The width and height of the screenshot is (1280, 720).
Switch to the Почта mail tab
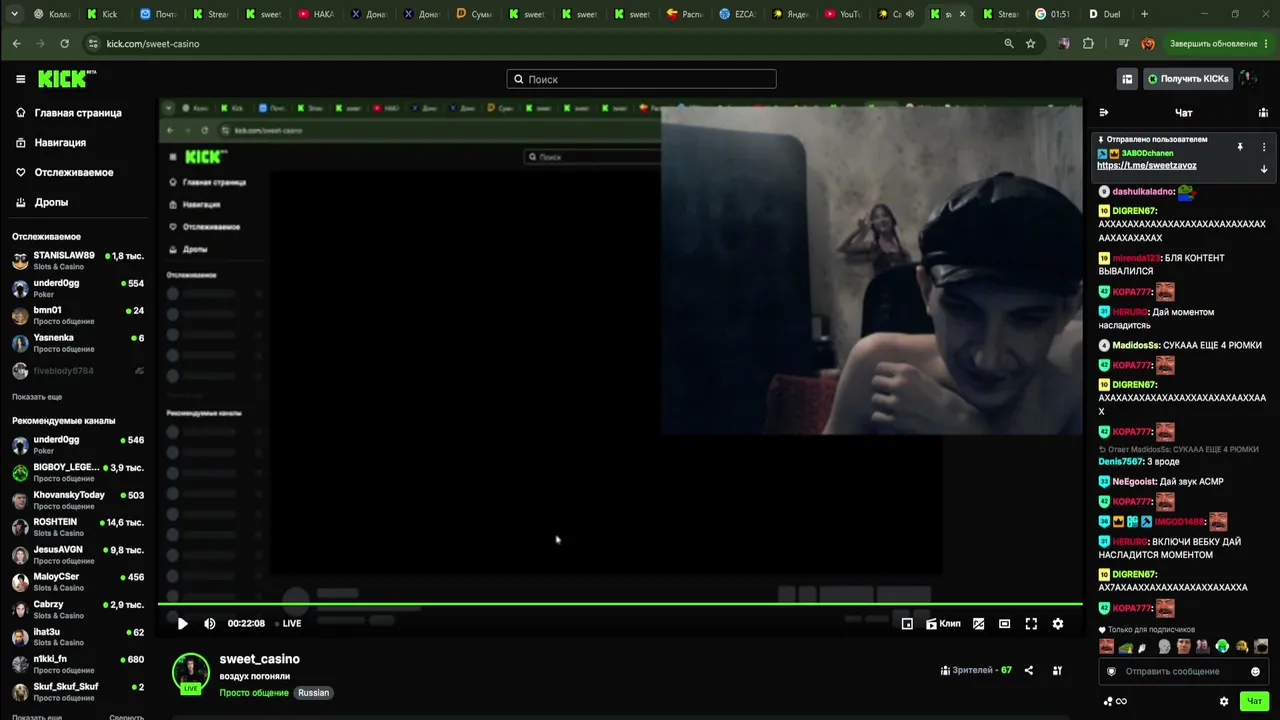tap(160, 14)
